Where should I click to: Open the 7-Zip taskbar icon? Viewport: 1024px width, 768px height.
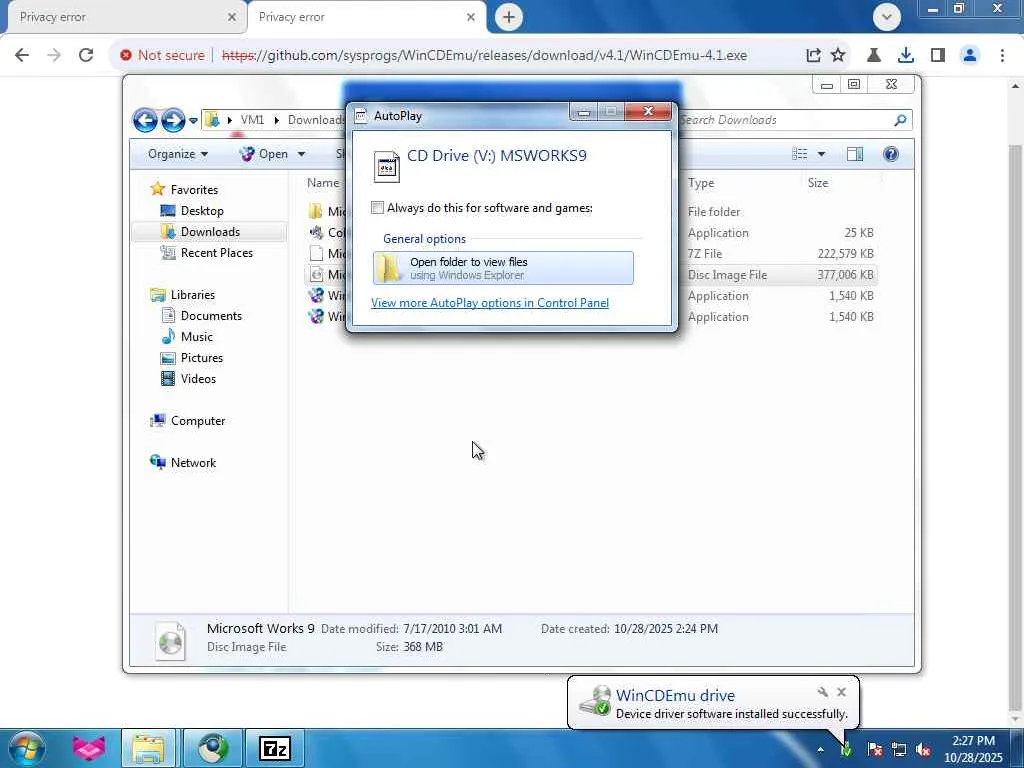pyautogui.click(x=274, y=748)
